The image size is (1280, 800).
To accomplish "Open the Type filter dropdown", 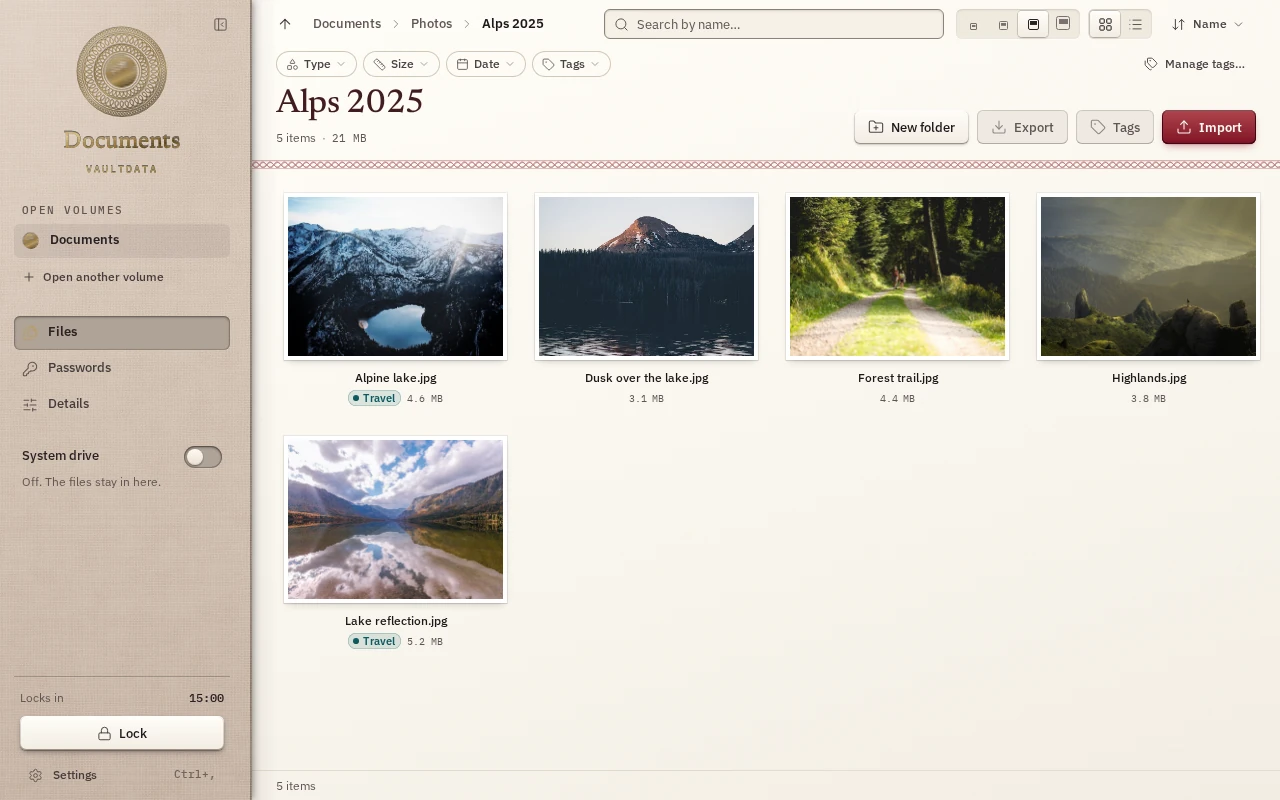I will pyautogui.click(x=316, y=64).
